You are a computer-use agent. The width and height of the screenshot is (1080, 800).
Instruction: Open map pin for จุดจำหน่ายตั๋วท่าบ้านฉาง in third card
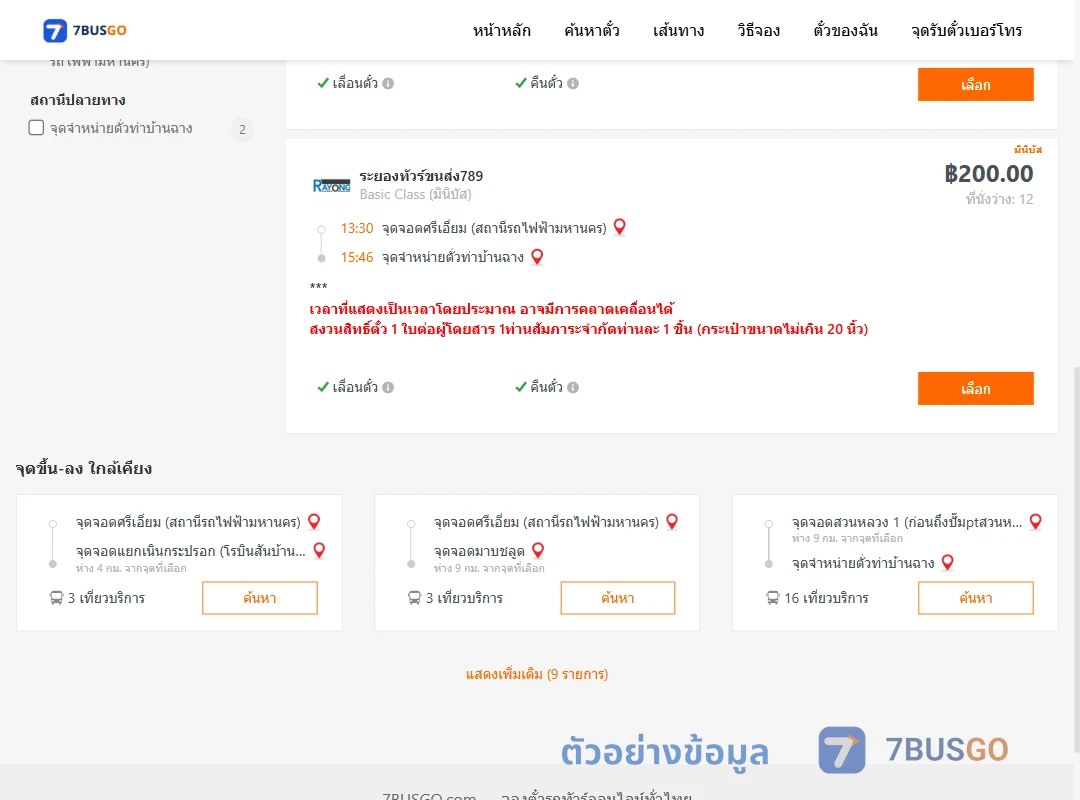[x=948, y=562]
